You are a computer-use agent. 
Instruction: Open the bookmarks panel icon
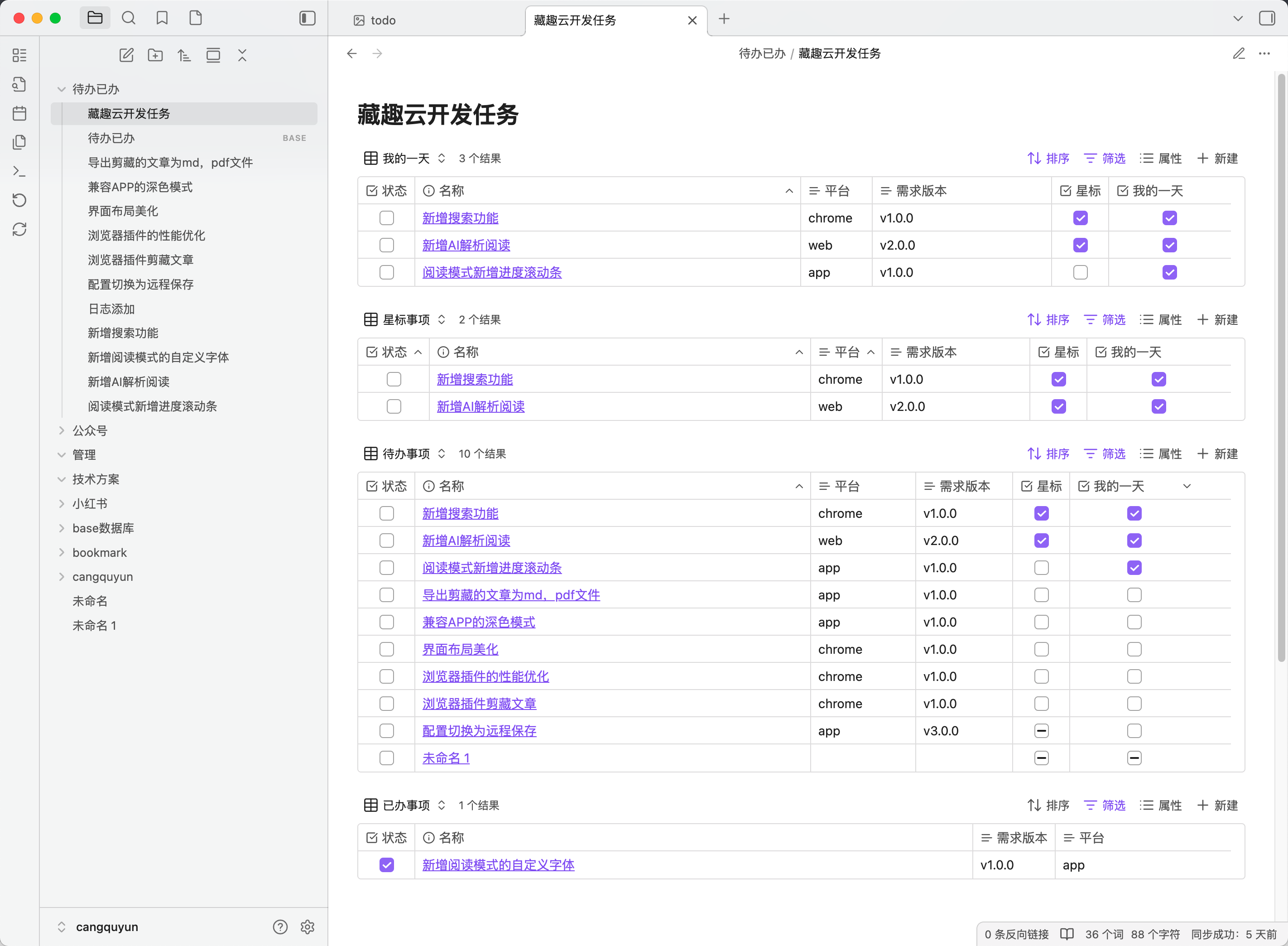point(162,18)
